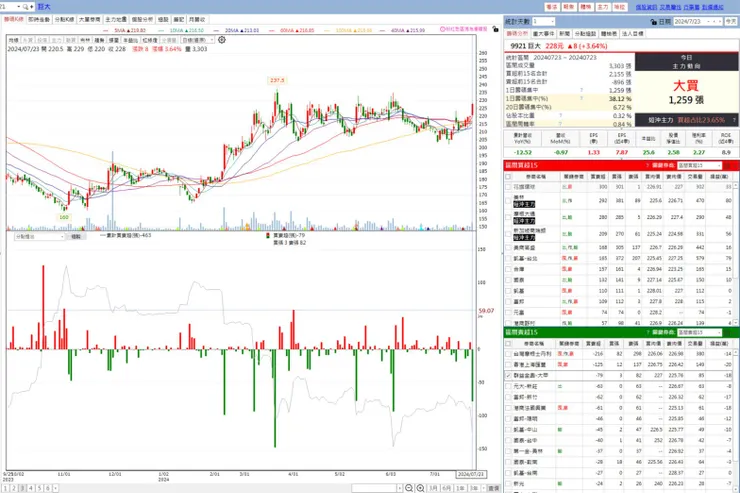Click the 237.5 high price label
The width and height of the screenshot is (740, 493).
tap(277, 80)
